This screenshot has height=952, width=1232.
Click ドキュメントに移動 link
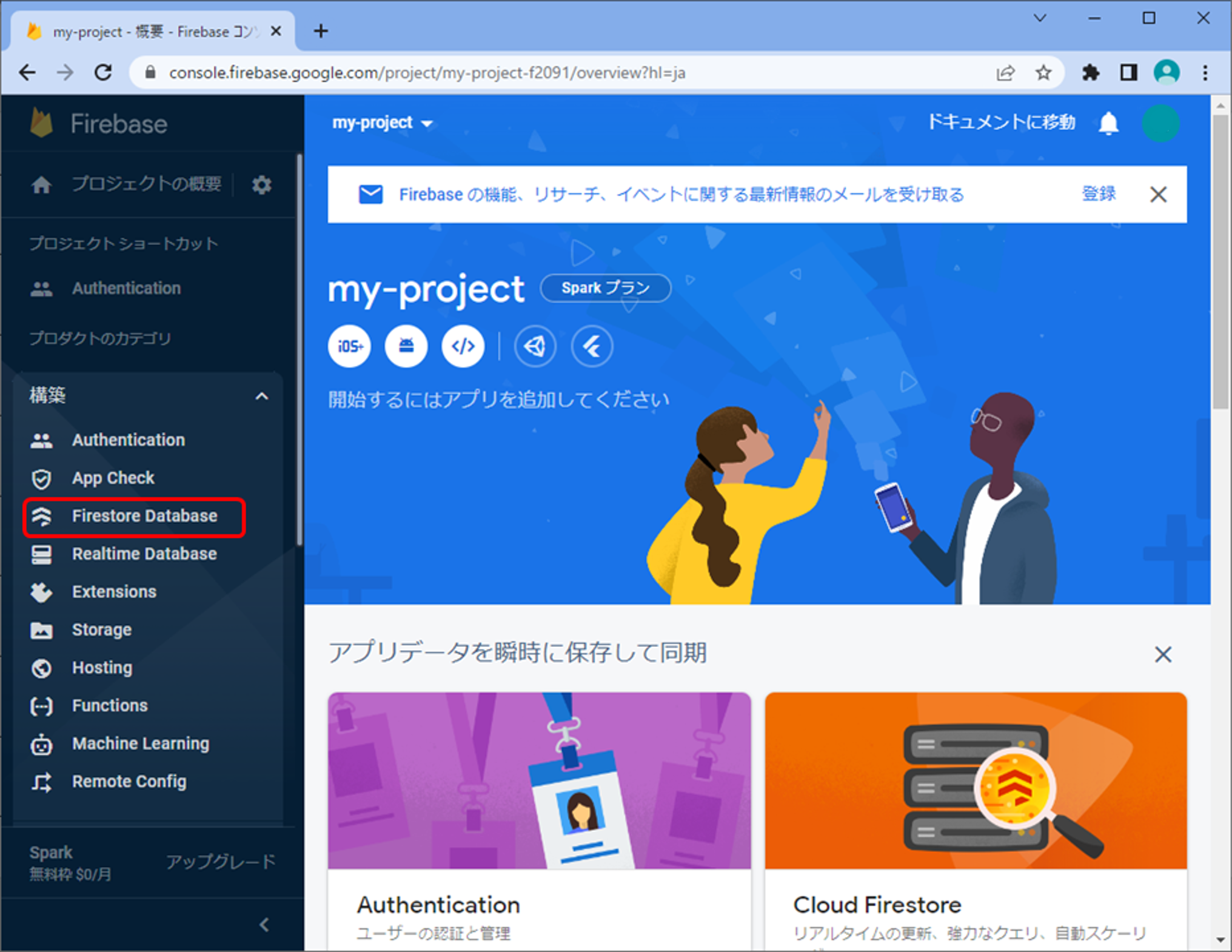tap(1001, 122)
